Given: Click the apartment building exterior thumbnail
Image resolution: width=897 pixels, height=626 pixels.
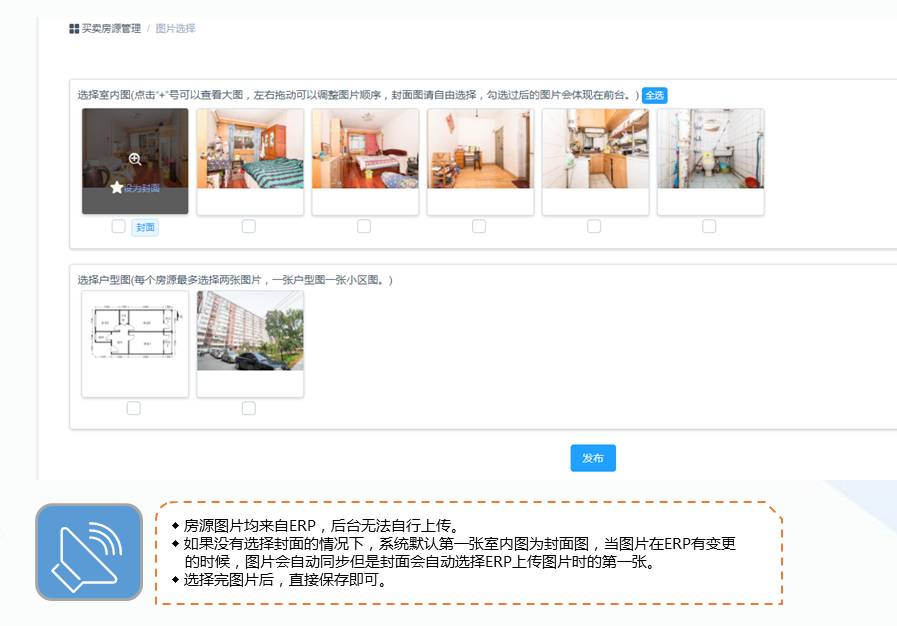Looking at the screenshot, I should pos(250,332).
